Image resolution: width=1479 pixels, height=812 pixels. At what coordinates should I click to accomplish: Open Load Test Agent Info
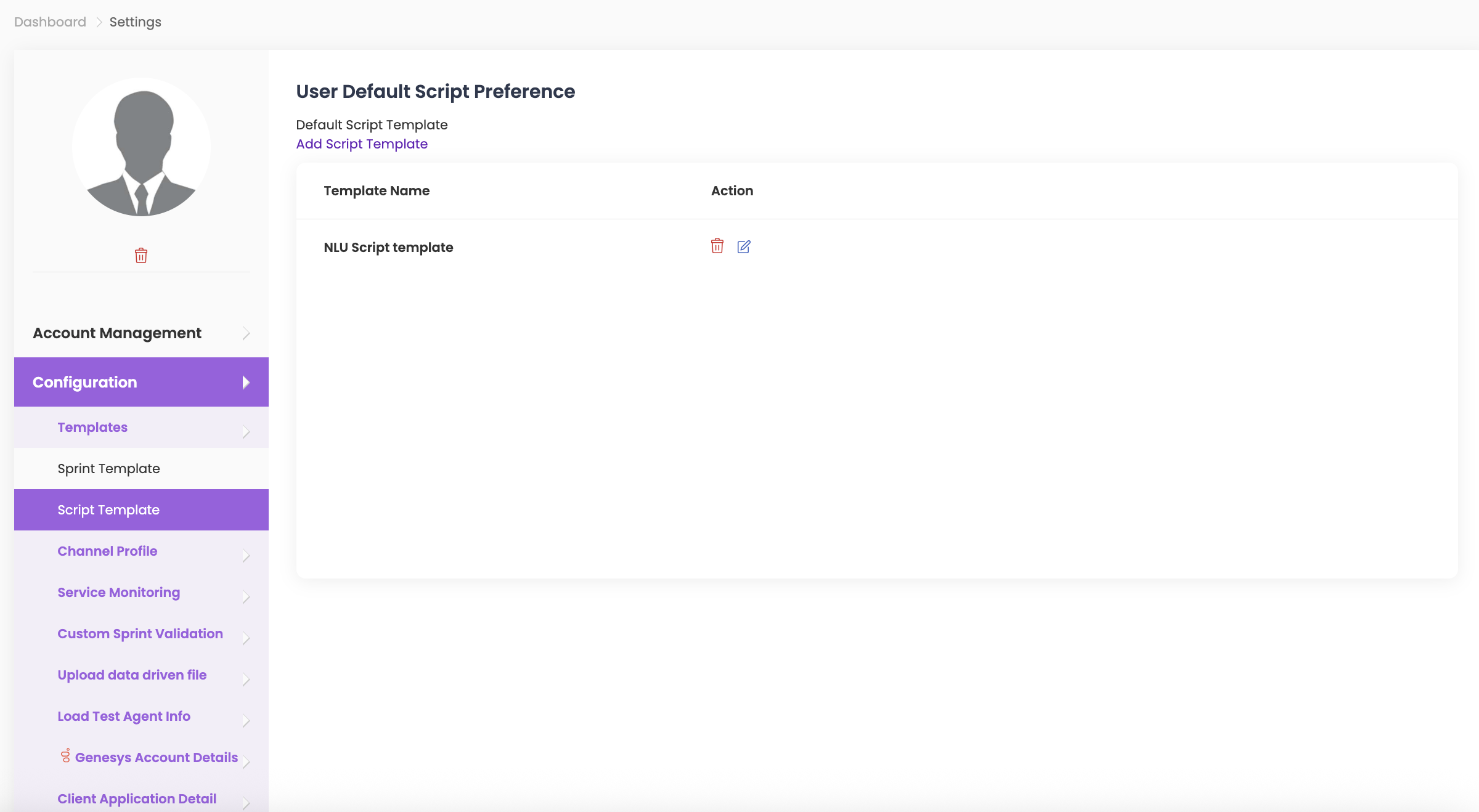coord(124,717)
